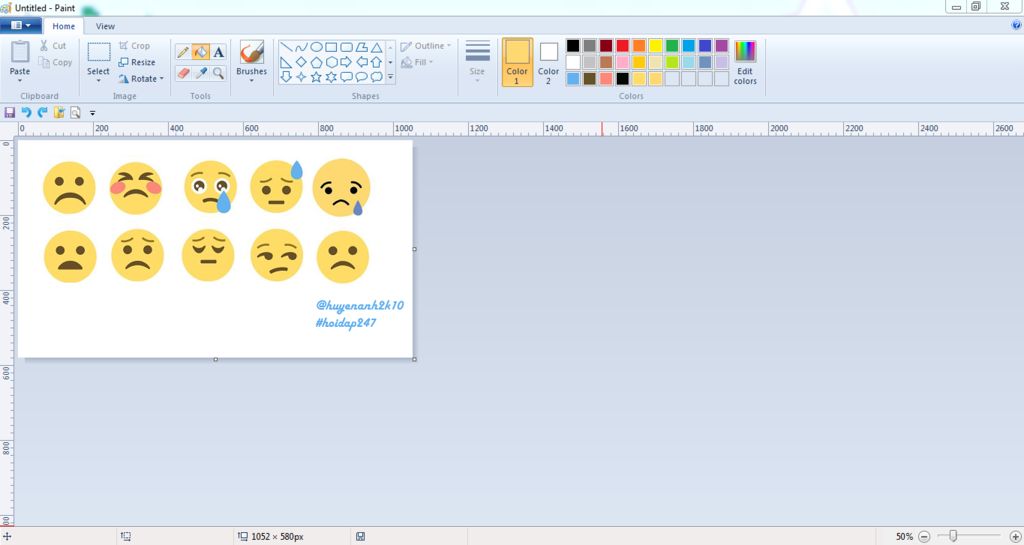Open Edit colors dialog
This screenshot has width=1024, height=545.
745,63
